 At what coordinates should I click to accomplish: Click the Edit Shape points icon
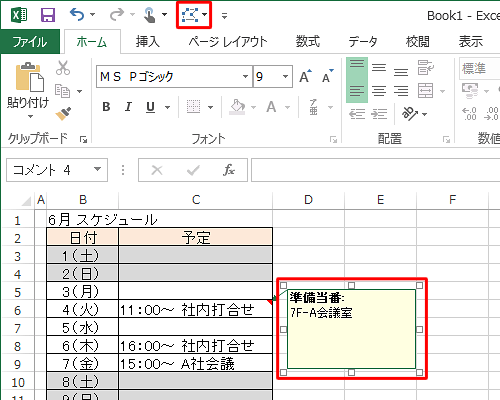190,15
